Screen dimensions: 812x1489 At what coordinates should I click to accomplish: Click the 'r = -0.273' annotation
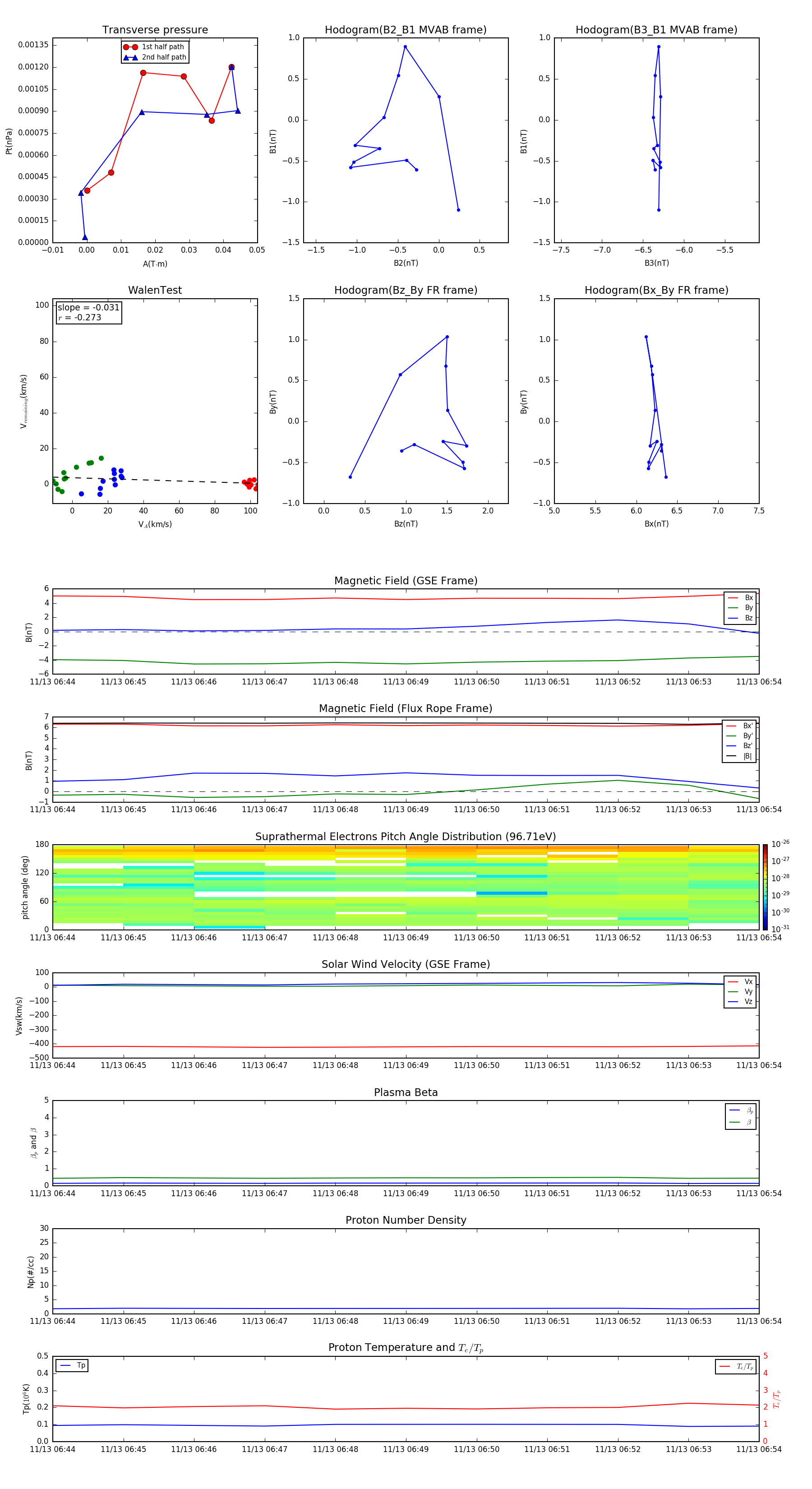pyautogui.click(x=80, y=317)
